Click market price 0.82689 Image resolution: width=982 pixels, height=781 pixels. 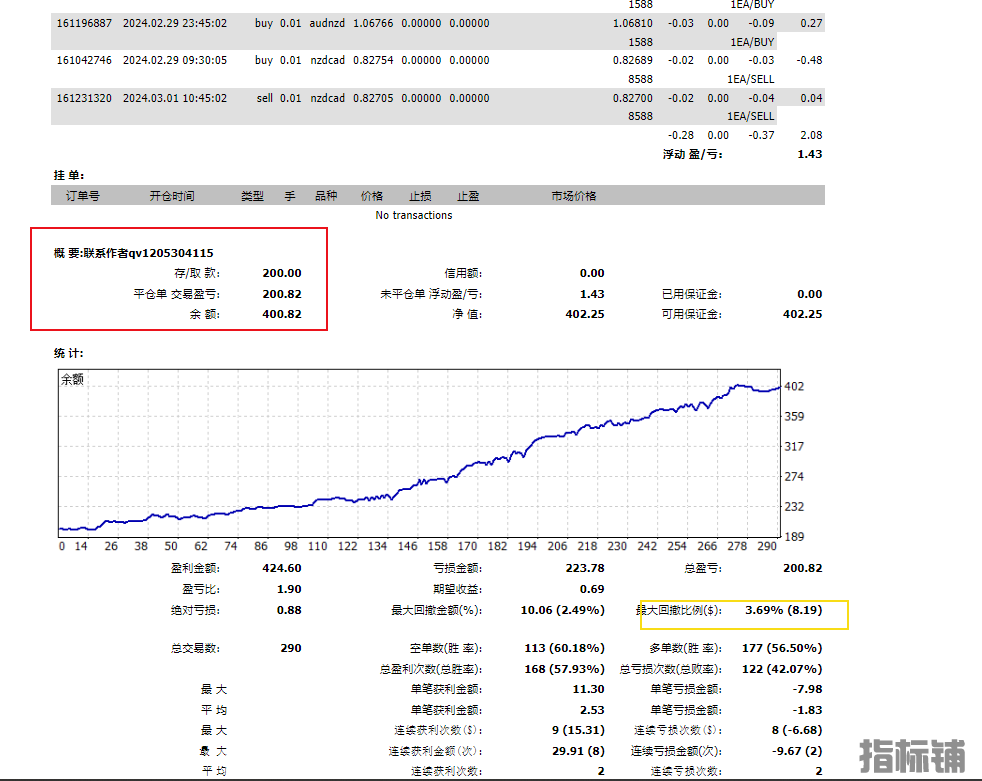pyautogui.click(x=633, y=60)
